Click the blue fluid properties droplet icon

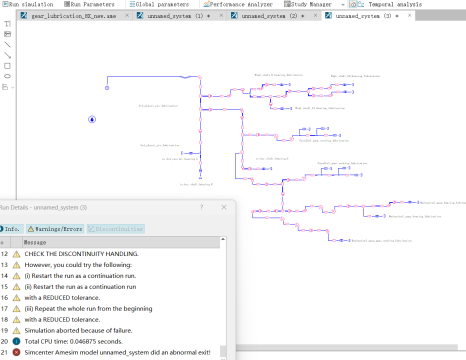click(x=92, y=119)
